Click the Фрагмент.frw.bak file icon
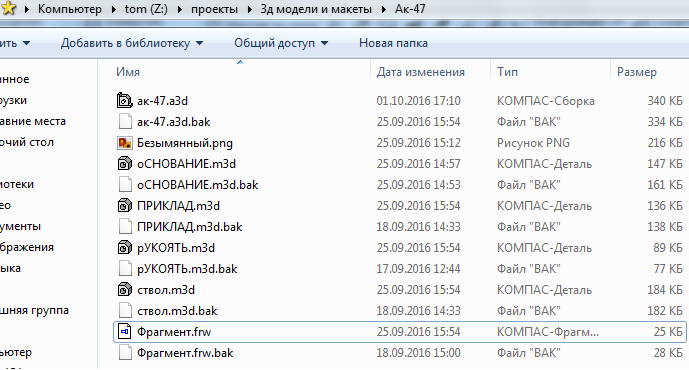689x370 pixels. pos(125,353)
